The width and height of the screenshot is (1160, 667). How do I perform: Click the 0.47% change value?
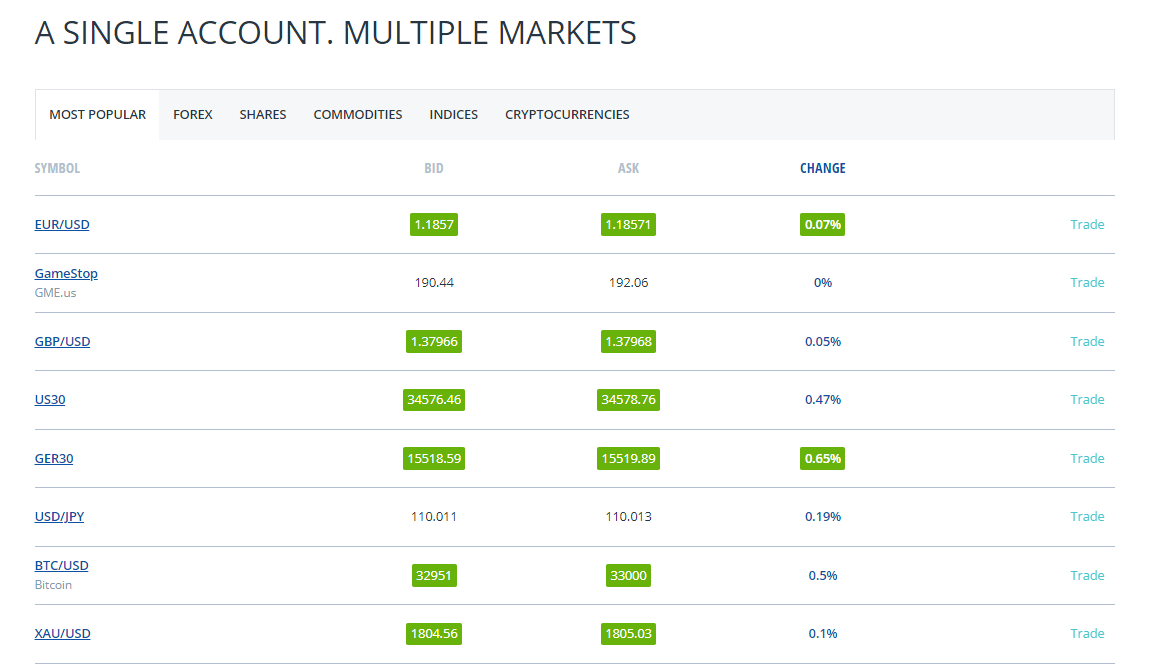(823, 399)
